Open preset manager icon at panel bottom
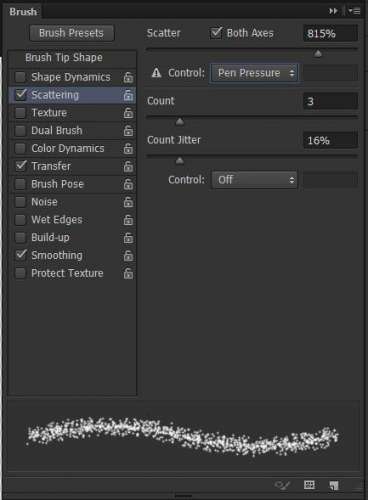Image resolution: width=368 pixels, height=500 pixels. 309,485
